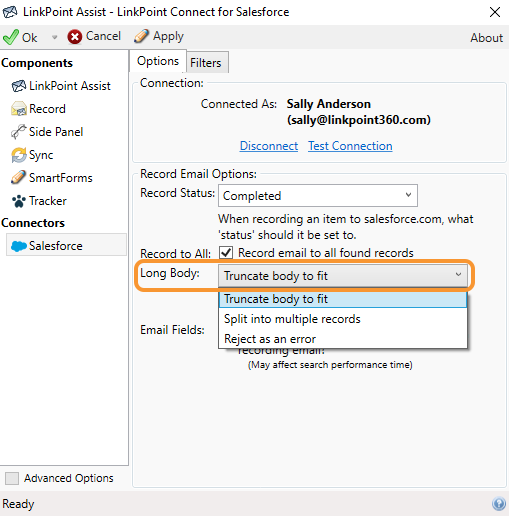Viewport: 509px width, 516px height.
Task: Switch to the Filters tab
Action: pyautogui.click(x=207, y=63)
